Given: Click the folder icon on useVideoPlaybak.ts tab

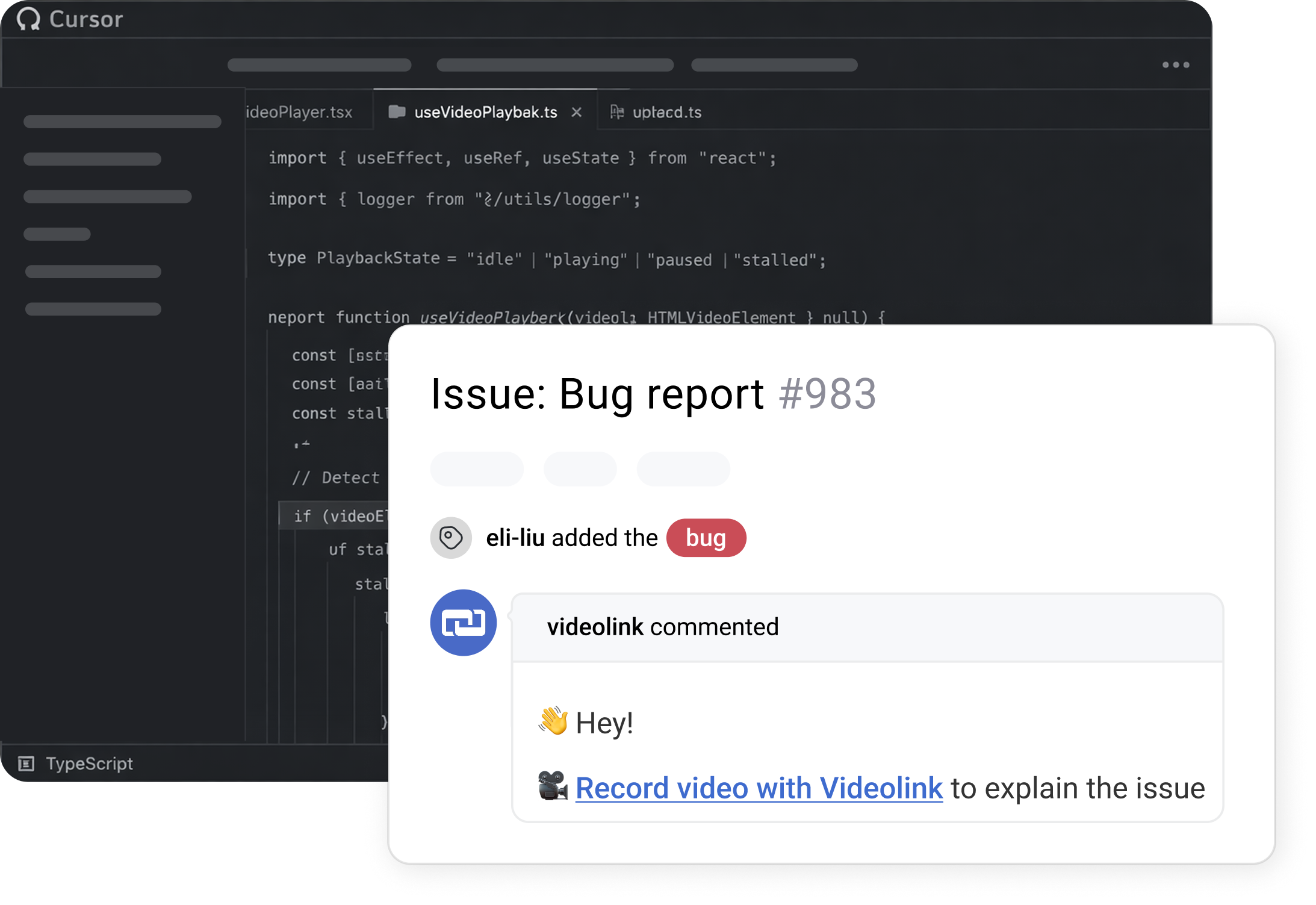Looking at the screenshot, I should point(397,112).
